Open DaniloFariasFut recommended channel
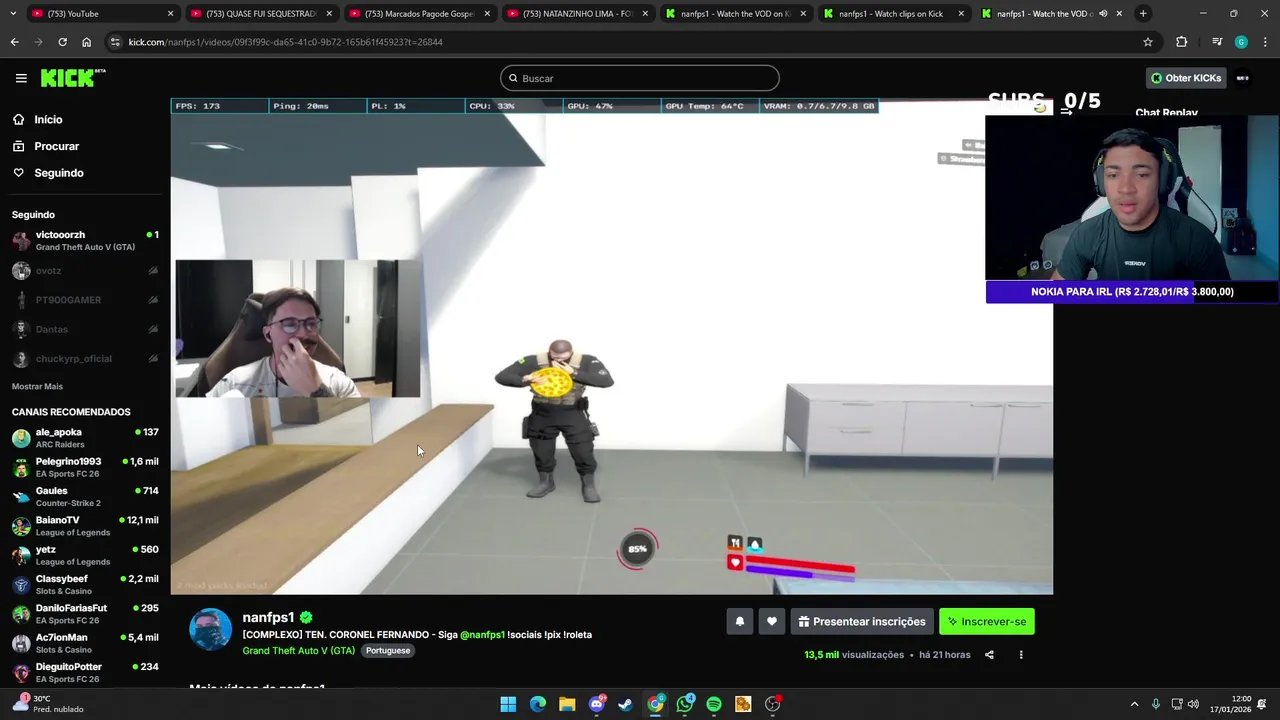 pyautogui.click(x=85, y=614)
